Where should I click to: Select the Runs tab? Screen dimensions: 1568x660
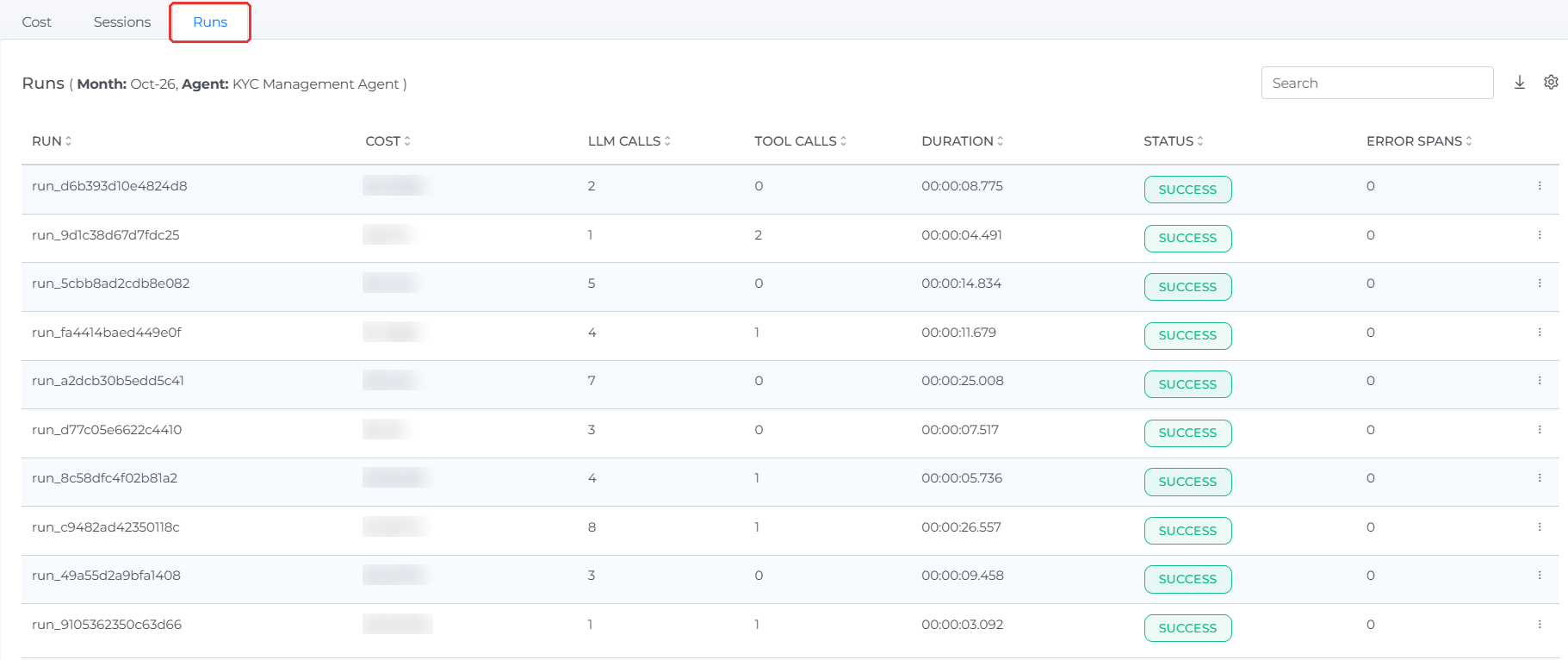pos(210,22)
